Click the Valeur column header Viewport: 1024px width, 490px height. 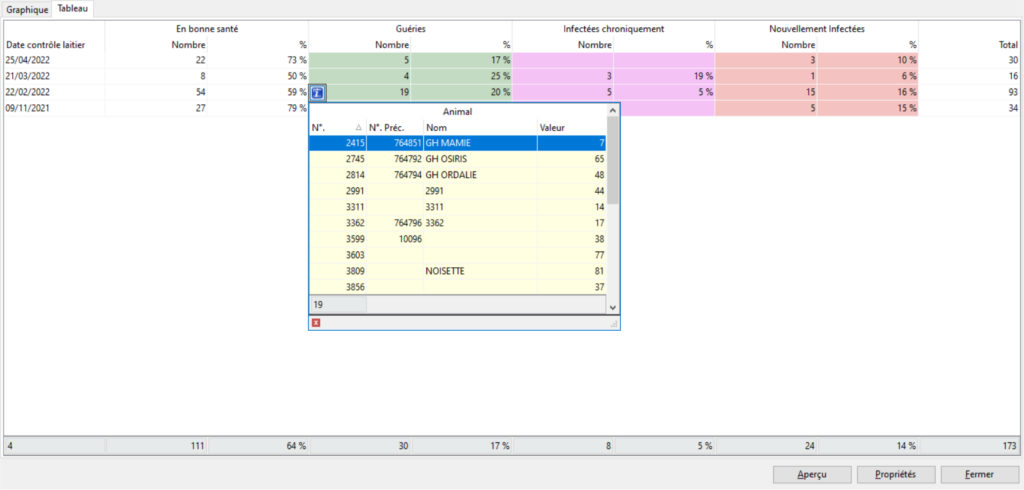tap(570, 128)
